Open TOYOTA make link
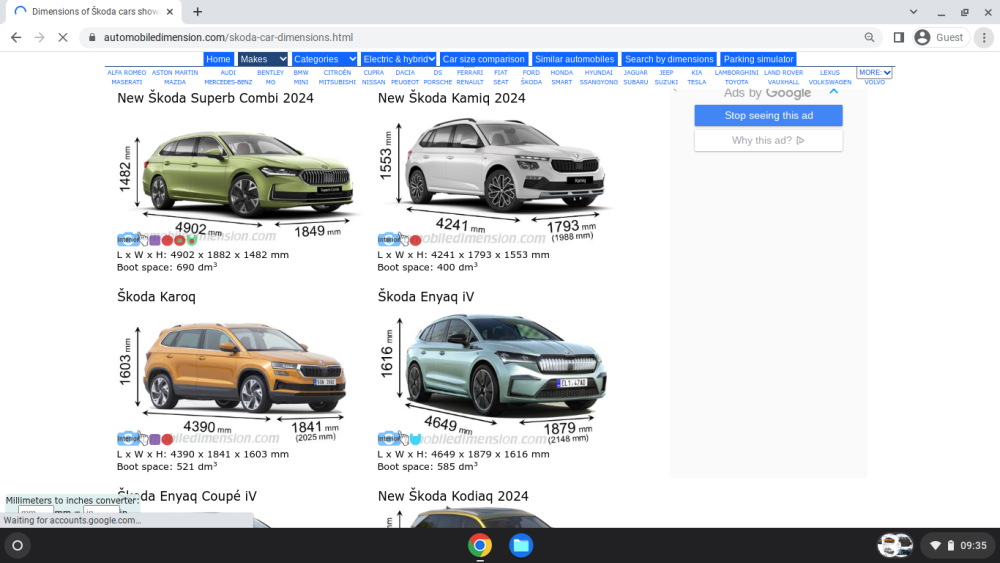 pyautogui.click(x=736, y=82)
